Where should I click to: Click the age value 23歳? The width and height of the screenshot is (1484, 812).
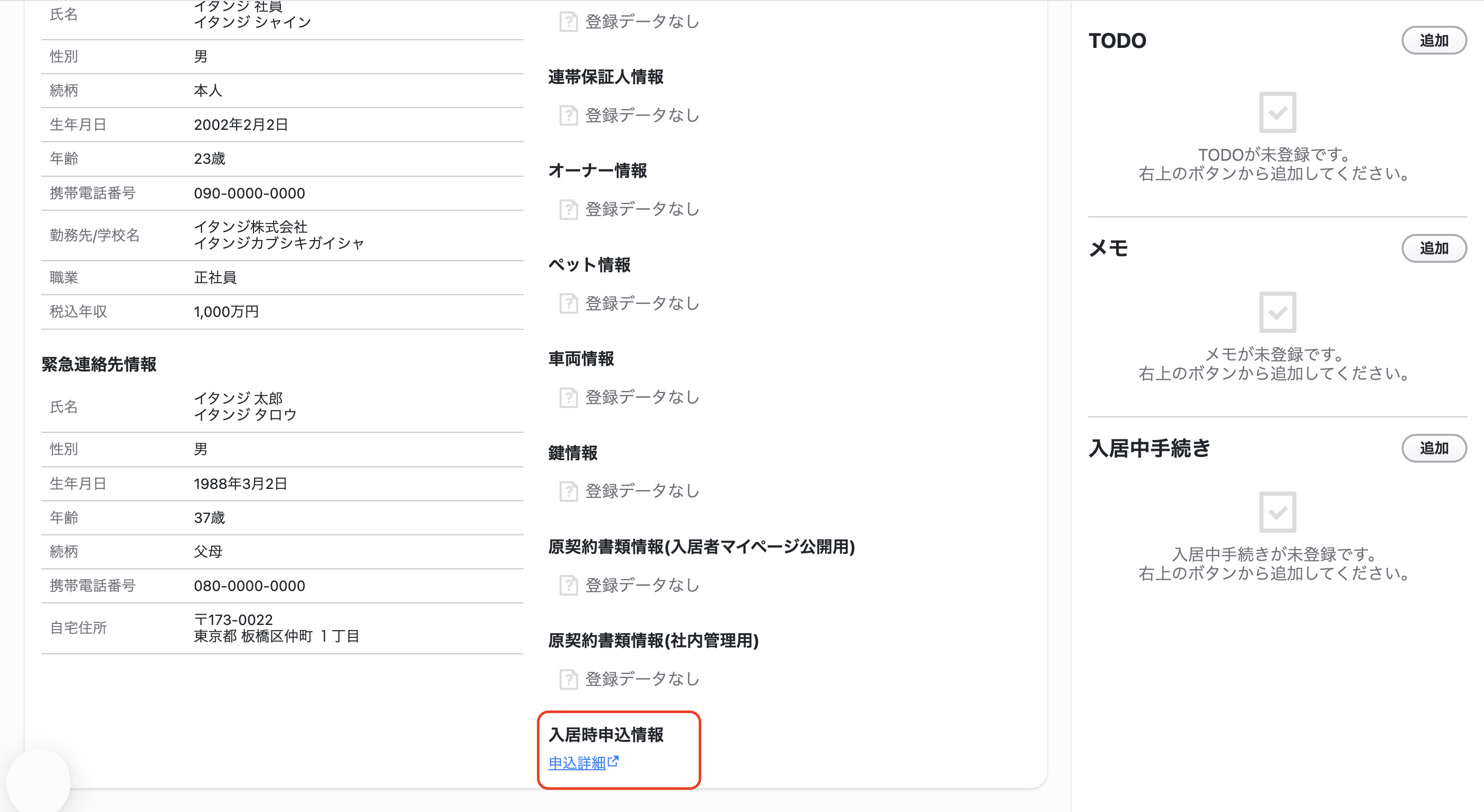coord(209,159)
